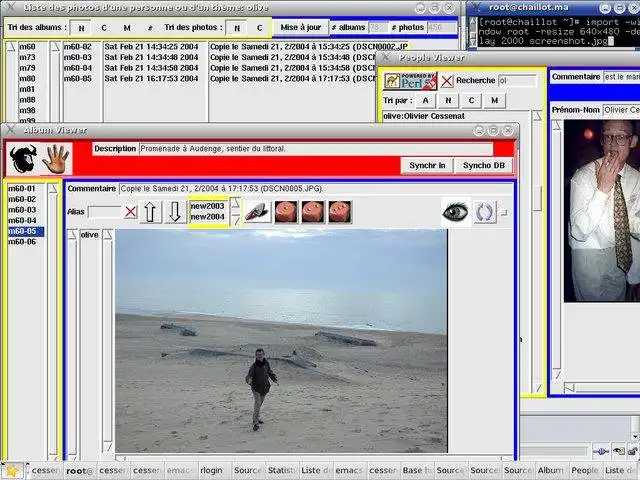Click the red X beside Recherche in People Viewer
640x480 pixels.
click(x=447, y=81)
